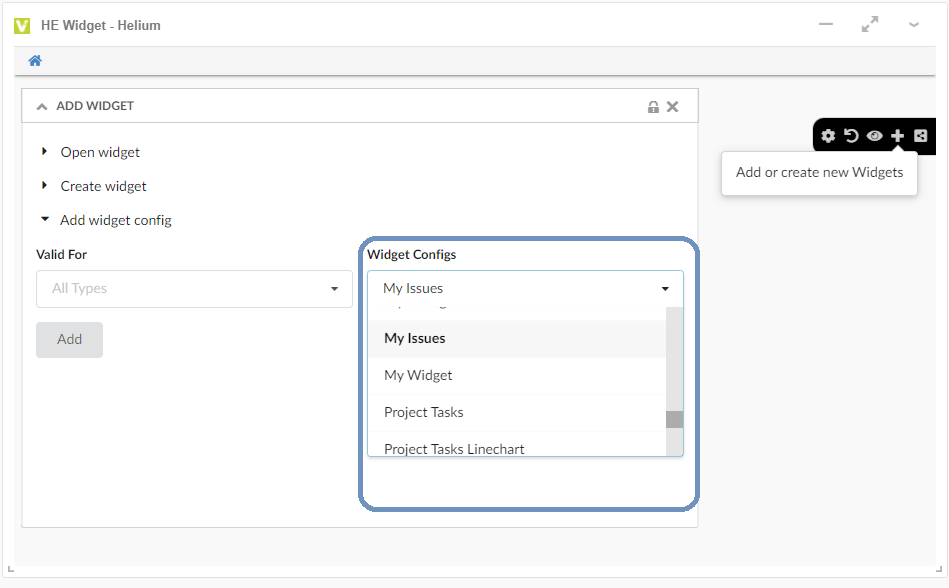Viewport: 949px width, 588px height.
Task: Select 'Project Tasks Linechart' from the dropdown list
Action: point(454,448)
